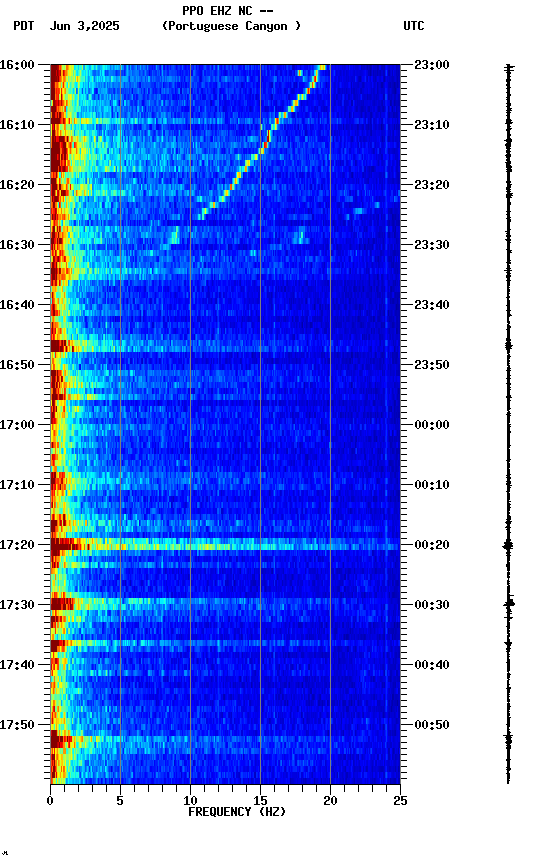This screenshot has width=552, height=864.
Task: Click the 23:30 UTC time label
Action: (432, 245)
